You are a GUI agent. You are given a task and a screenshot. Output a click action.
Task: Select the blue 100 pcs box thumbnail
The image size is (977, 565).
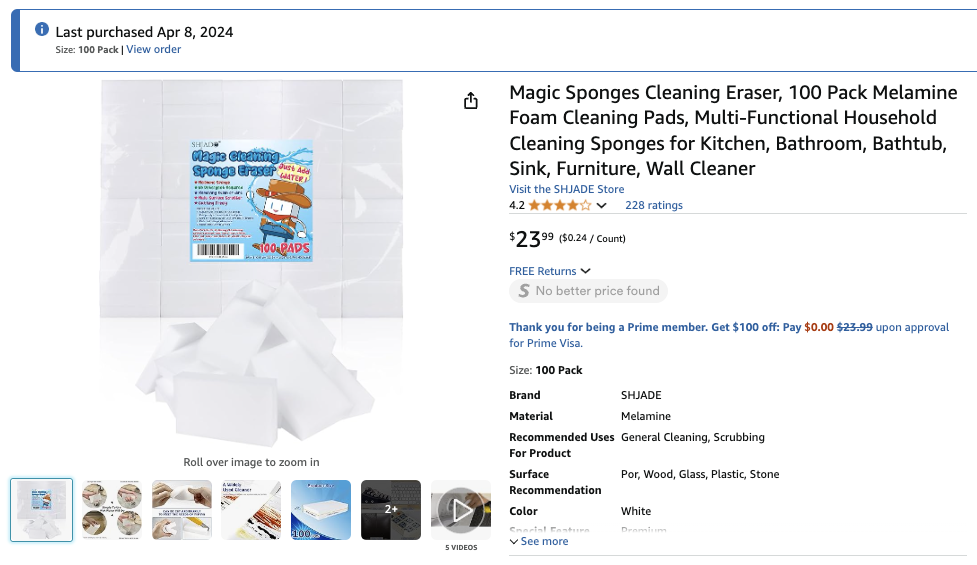click(321, 510)
